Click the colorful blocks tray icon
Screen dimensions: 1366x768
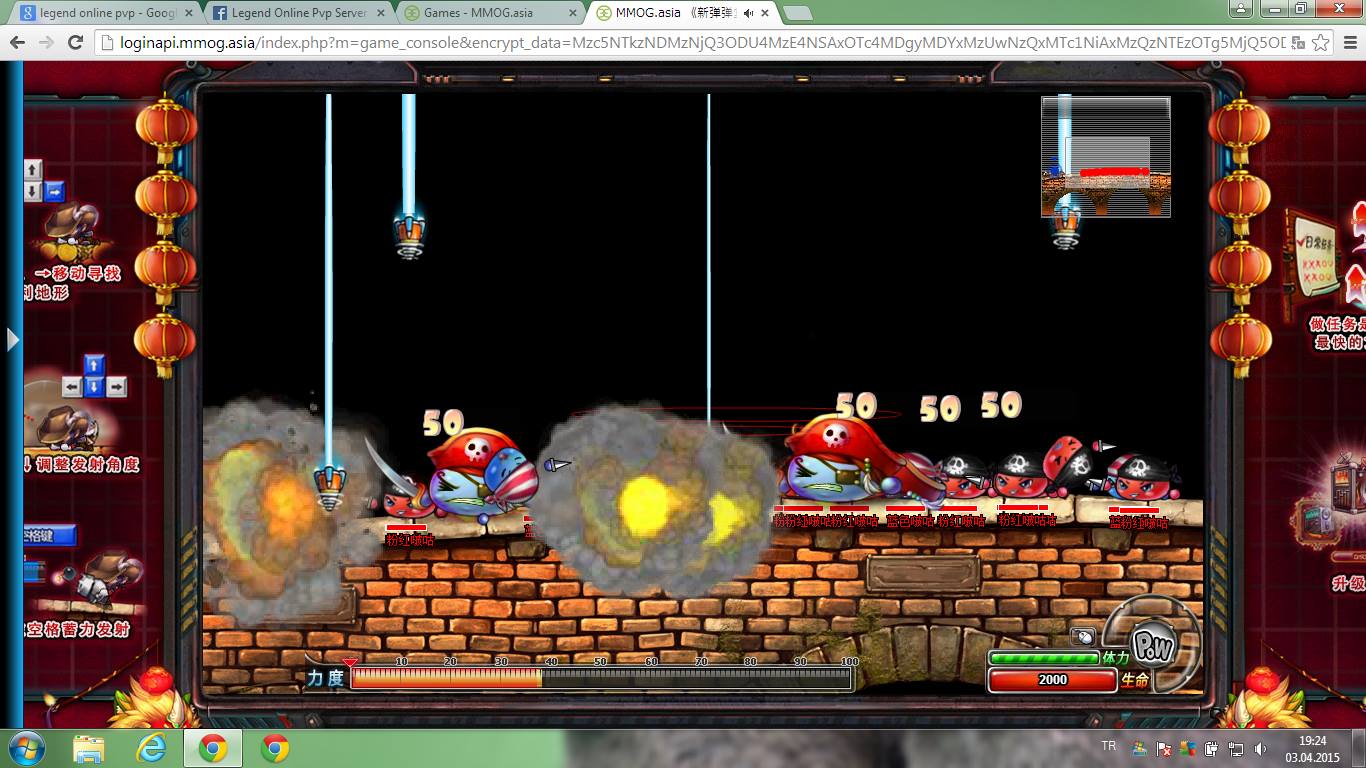click(1187, 749)
